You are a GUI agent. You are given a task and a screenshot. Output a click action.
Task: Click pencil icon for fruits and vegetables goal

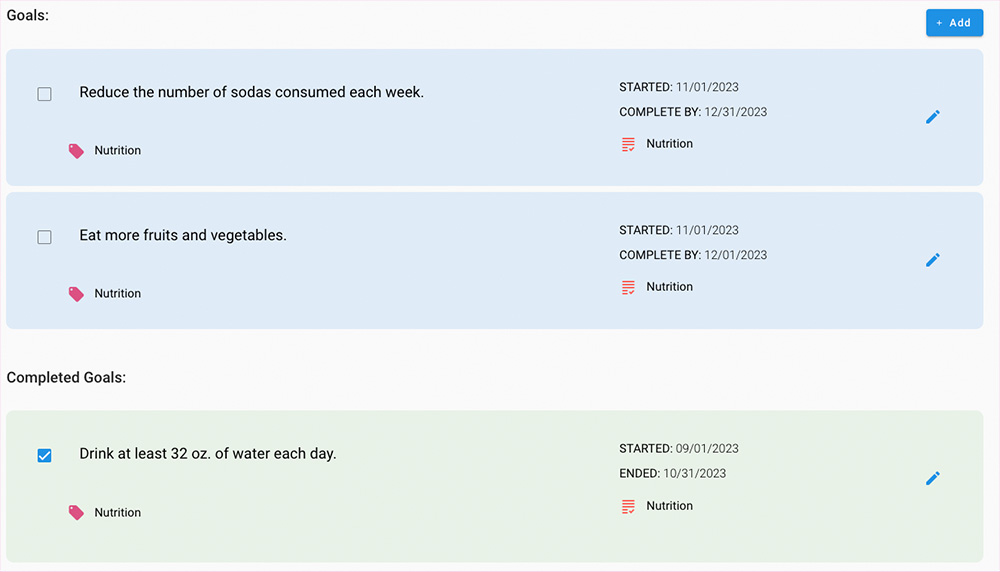coord(932,260)
